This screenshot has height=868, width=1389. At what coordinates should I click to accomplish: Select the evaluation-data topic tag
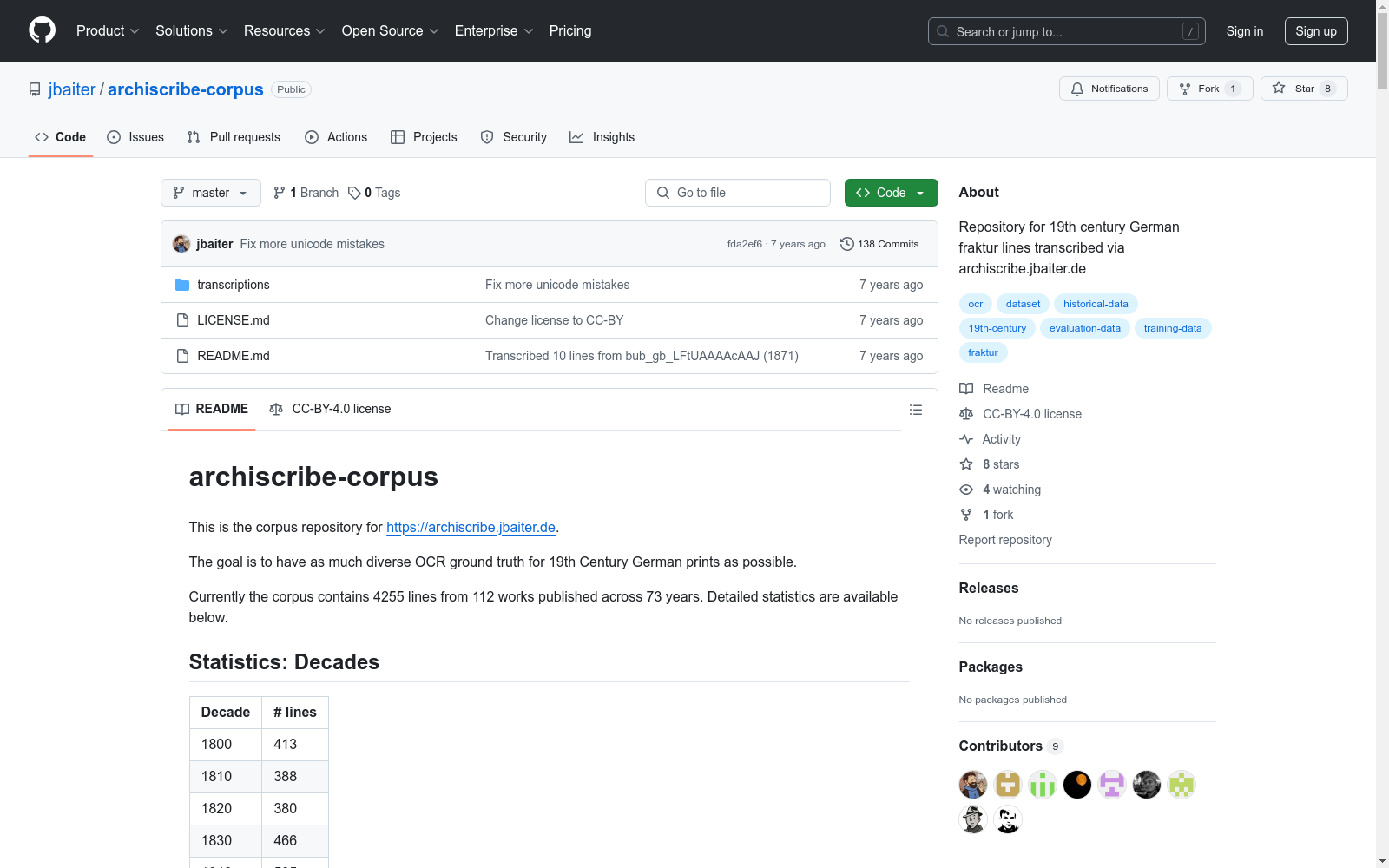[1085, 328]
